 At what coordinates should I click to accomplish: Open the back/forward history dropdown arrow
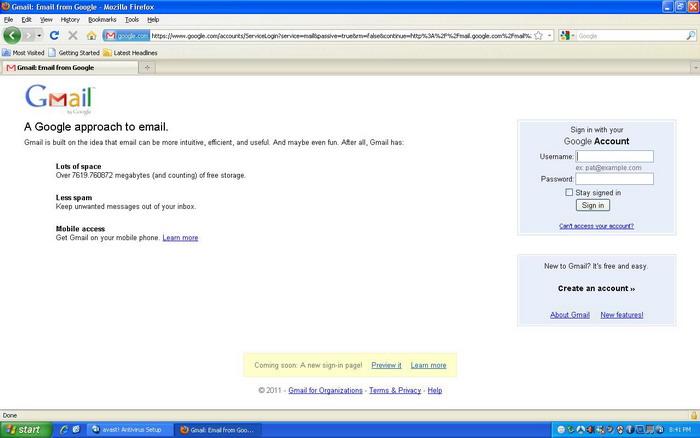coord(39,35)
